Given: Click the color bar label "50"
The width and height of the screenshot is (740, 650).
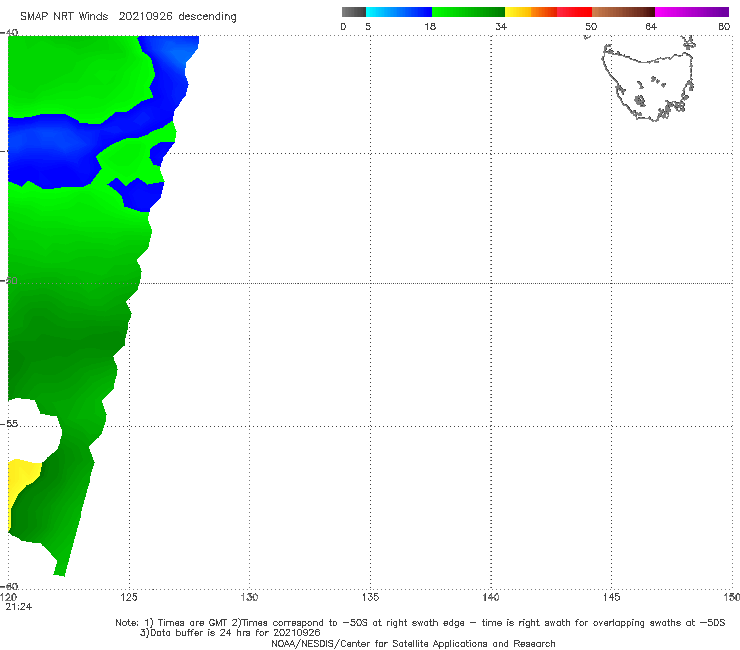Looking at the screenshot, I should pyautogui.click(x=591, y=26).
